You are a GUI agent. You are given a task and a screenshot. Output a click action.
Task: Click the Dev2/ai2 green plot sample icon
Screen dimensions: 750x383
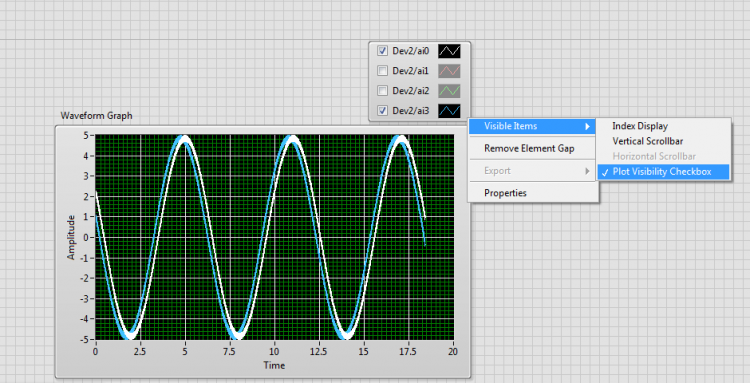(x=449, y=90)
